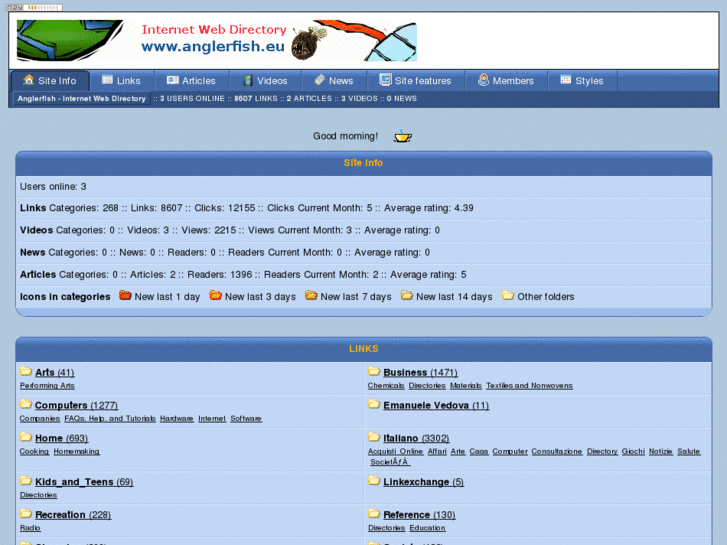
Task: Open the Radio subcategory link
Action: [30, 528]
